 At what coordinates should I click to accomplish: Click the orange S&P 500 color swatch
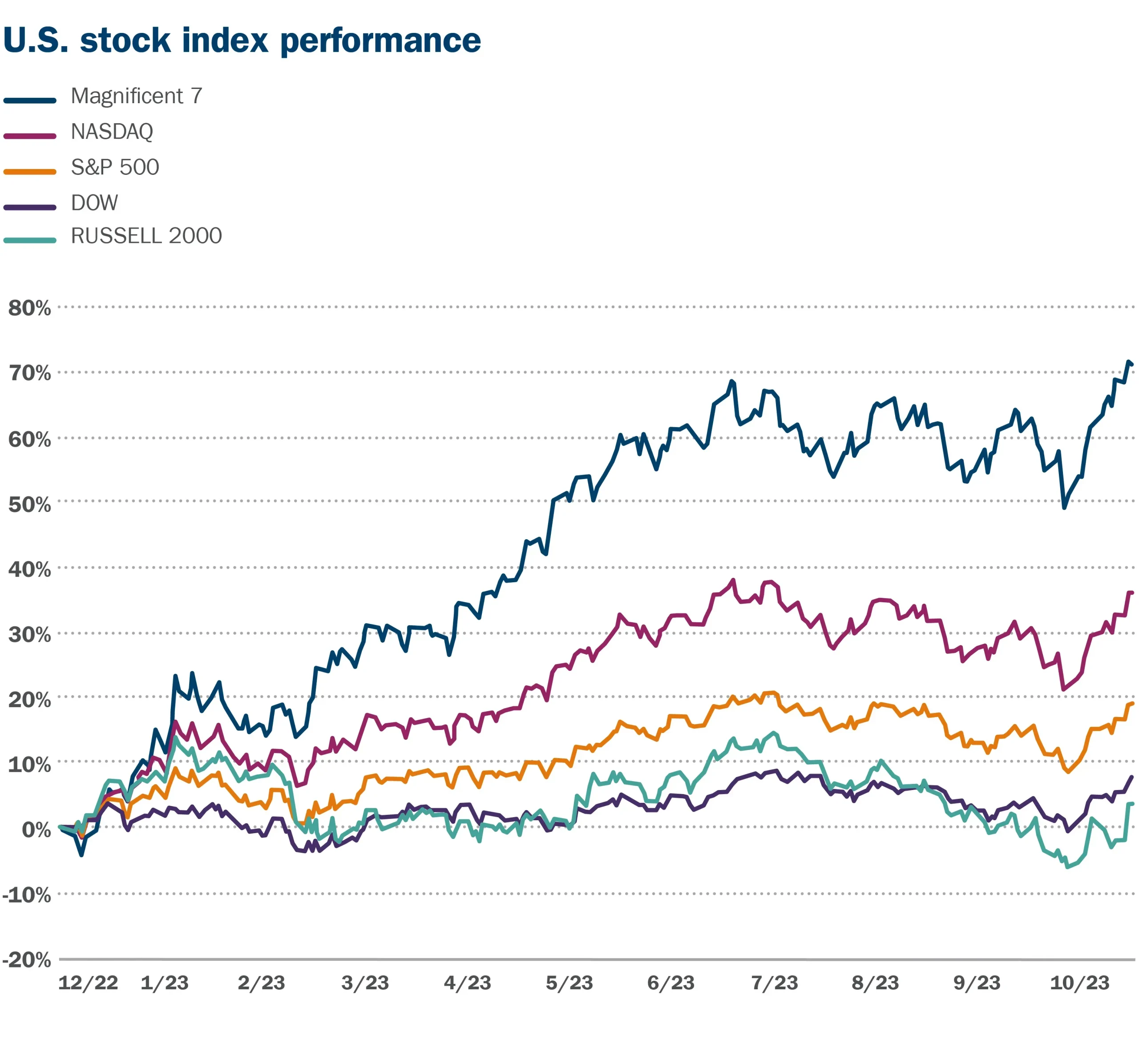[30, 171]
